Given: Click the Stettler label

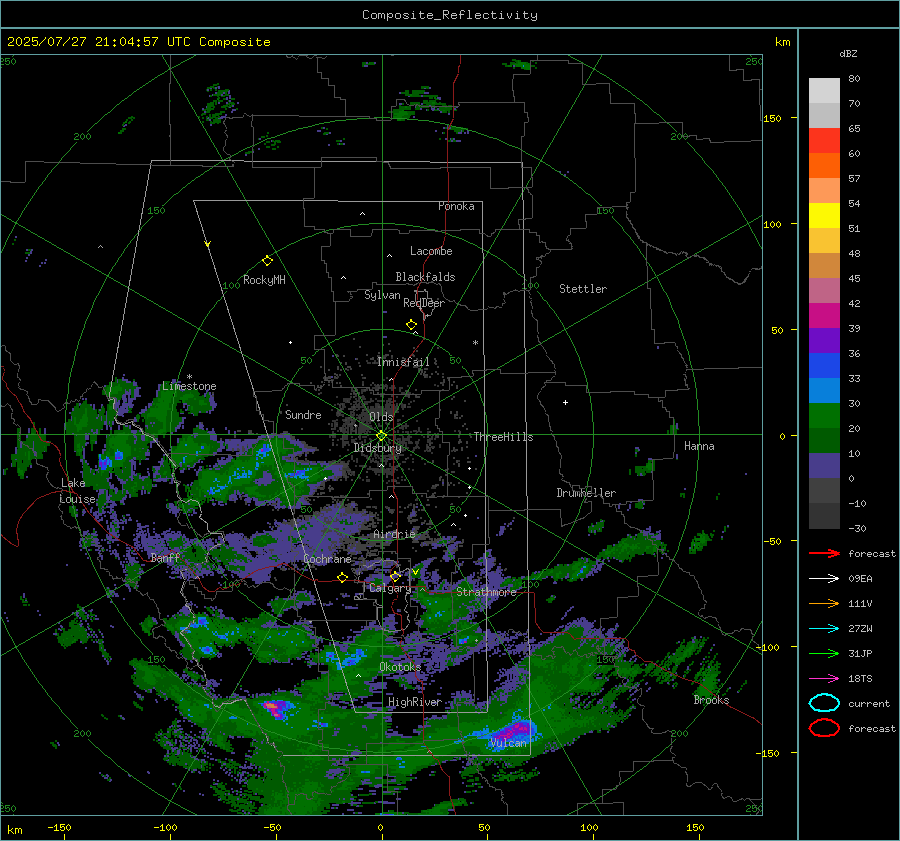Looking at the screenshot, I should (583, 289).
